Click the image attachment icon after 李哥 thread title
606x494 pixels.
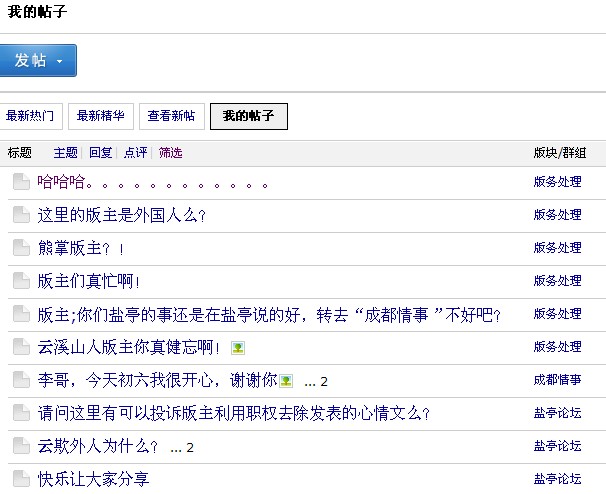(287, 381)
